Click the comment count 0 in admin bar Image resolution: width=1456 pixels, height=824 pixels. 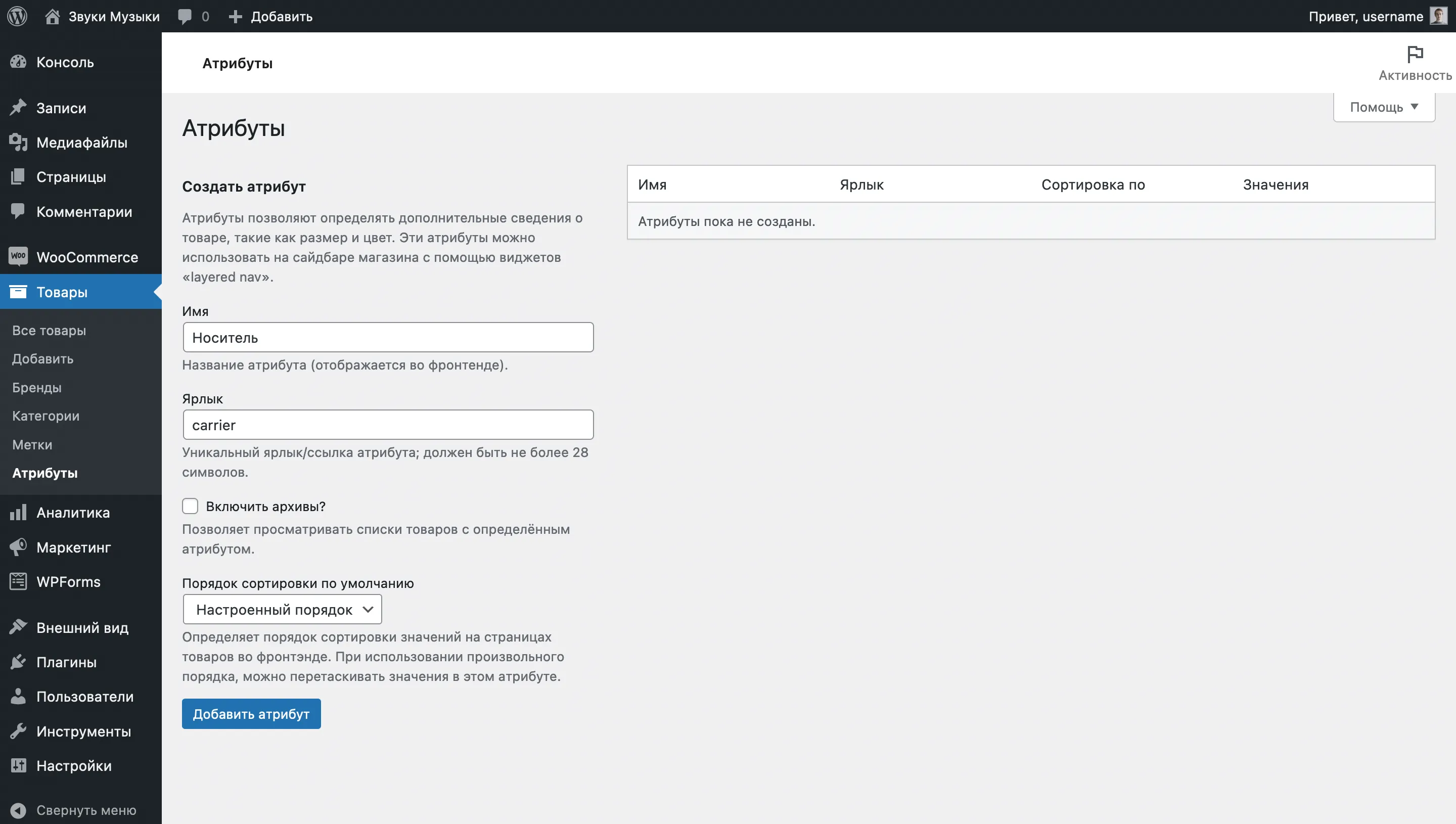(x=205, y=16)
